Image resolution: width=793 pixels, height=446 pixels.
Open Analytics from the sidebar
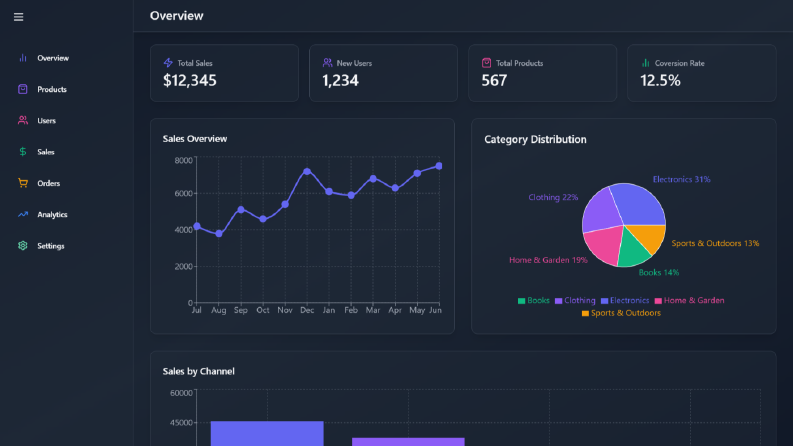coord(52,215)
